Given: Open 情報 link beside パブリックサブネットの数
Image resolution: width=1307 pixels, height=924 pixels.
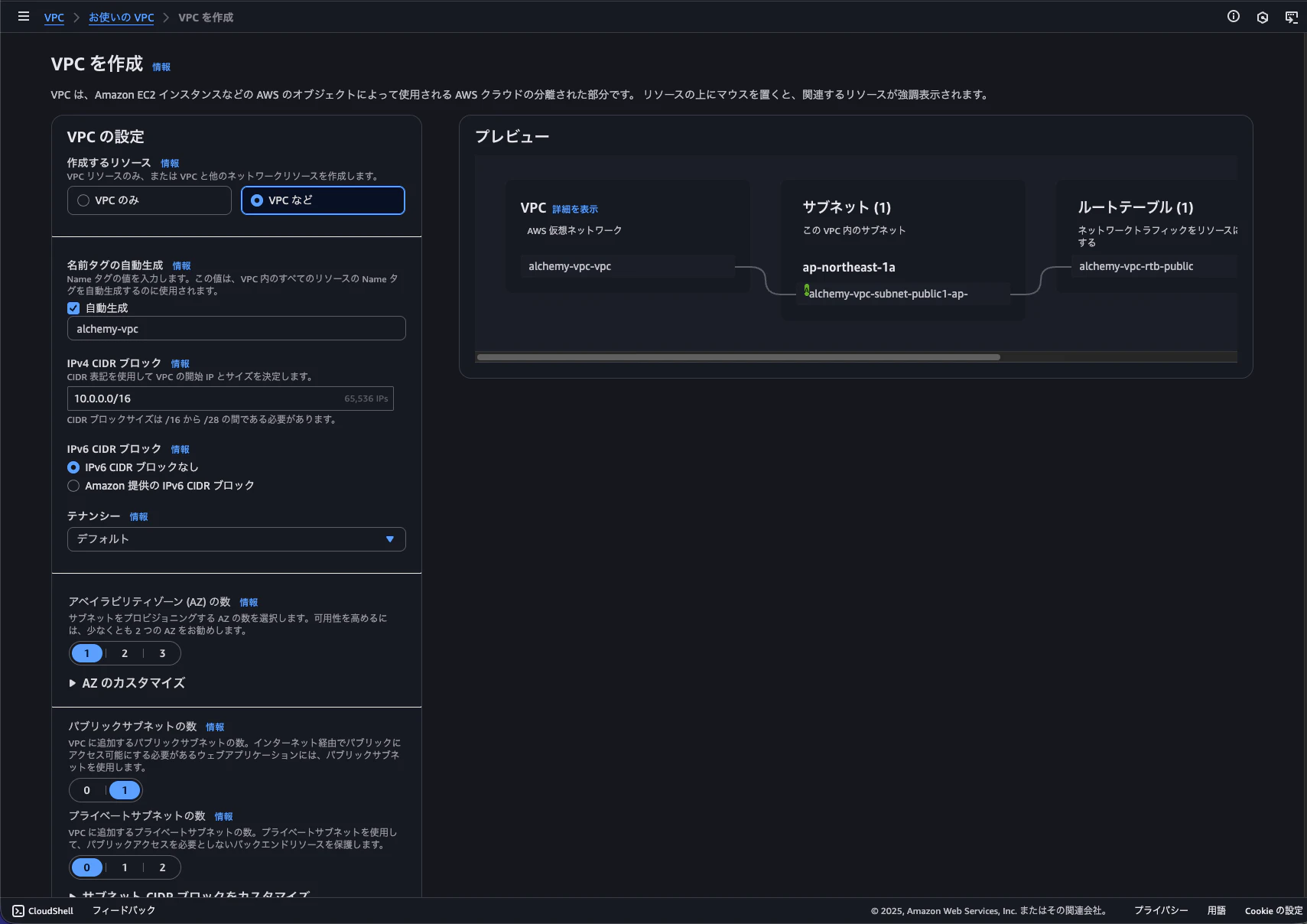Looking at the screenshot, I should coord(215,727).
